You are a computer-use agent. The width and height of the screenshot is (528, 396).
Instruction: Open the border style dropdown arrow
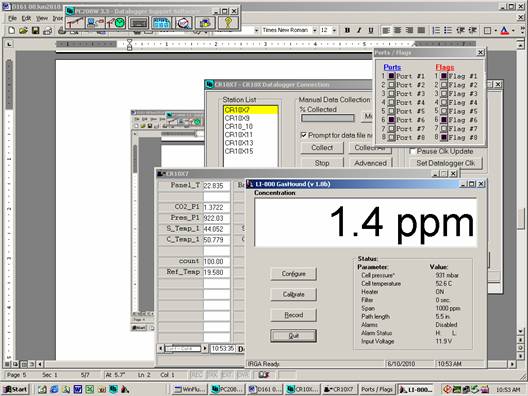click(x=496, y=31)
